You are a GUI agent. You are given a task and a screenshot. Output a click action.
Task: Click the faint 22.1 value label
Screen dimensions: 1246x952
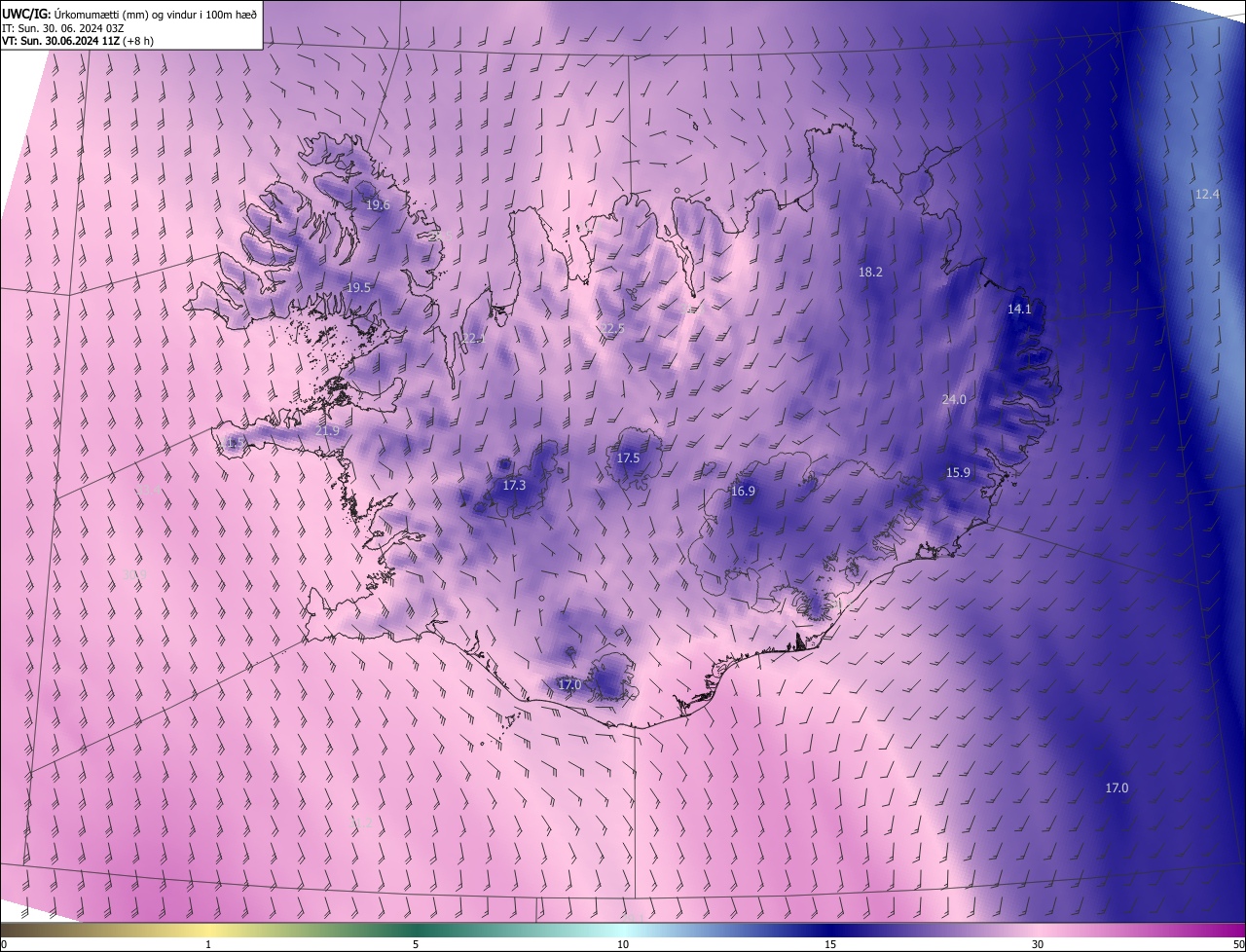473,339
